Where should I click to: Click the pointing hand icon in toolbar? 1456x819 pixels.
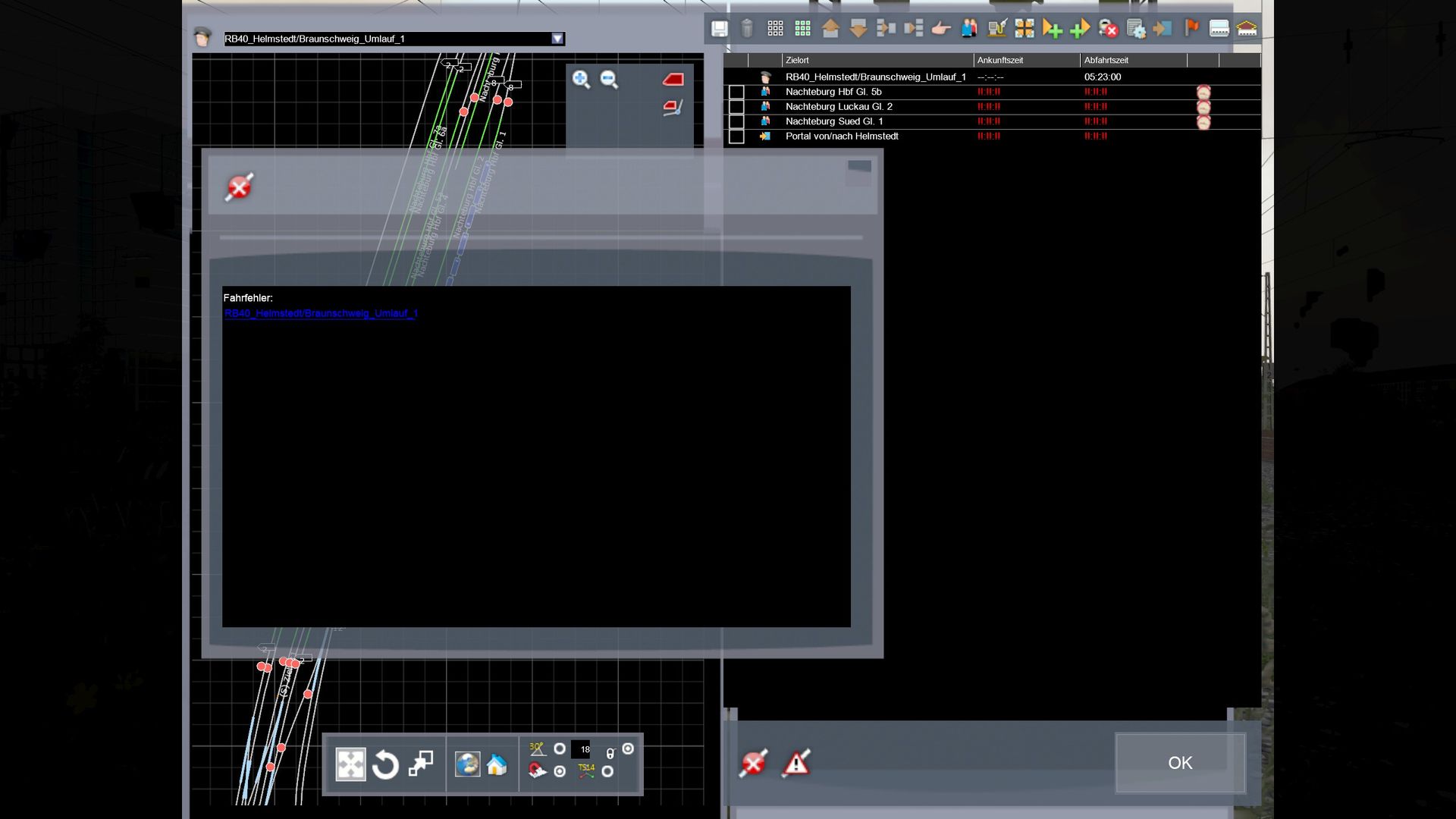click(x=941, y=29)
